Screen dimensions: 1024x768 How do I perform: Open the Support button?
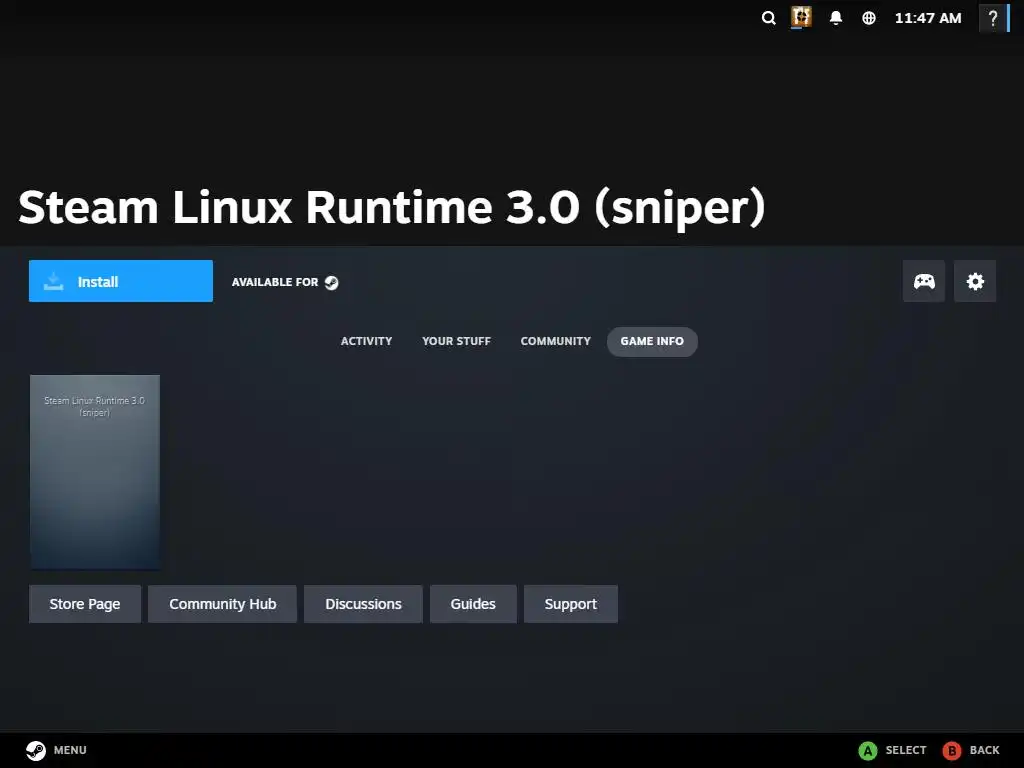(x=571, y=604)
